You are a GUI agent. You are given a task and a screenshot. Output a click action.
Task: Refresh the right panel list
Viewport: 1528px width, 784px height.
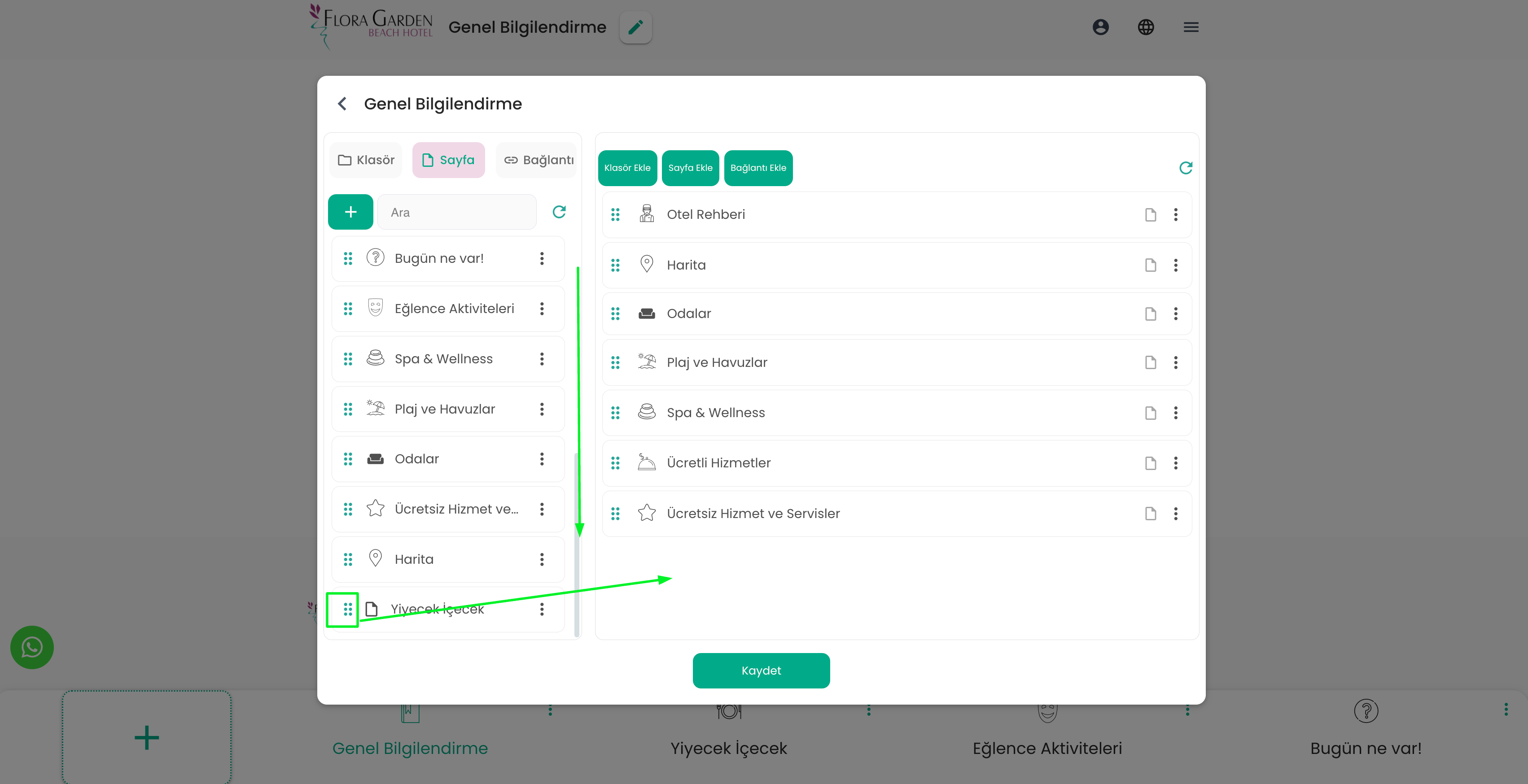click(x=1185, y=168)
